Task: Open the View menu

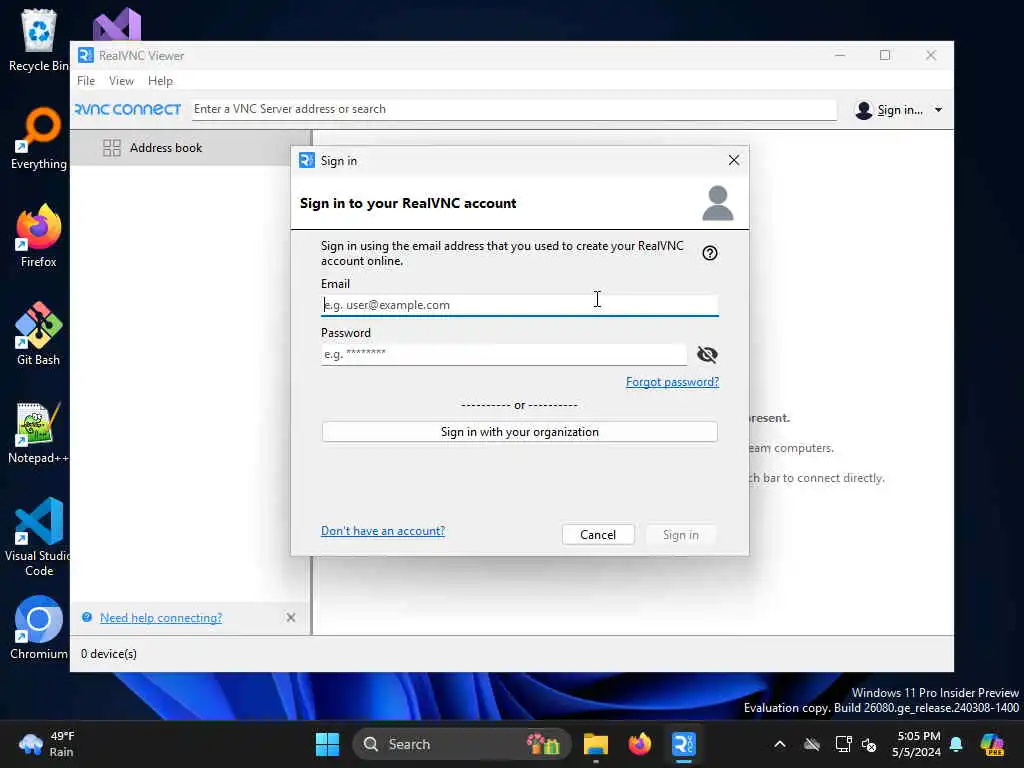Action: point(121,81)
